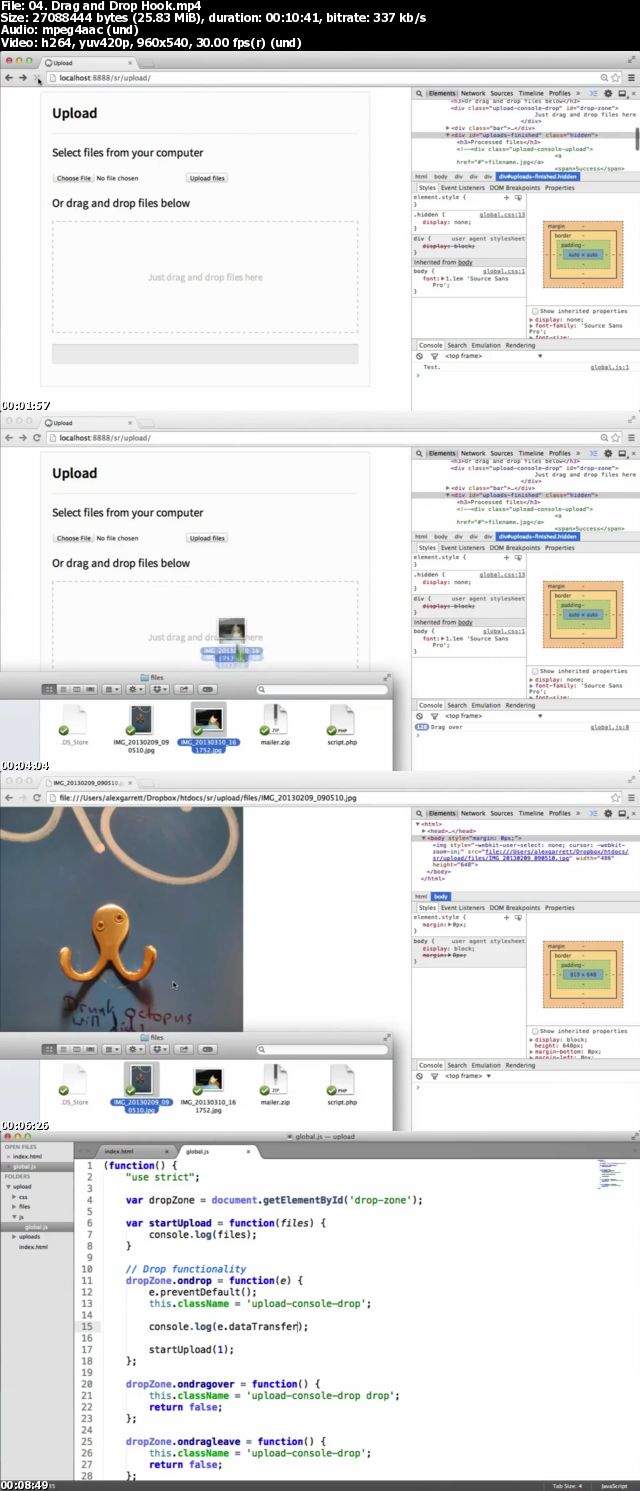Image resolution: width=640 pixels, height=1491 pixels.
Task: Expand the div class="bar" node in the 00:01:57 frame
Action: tap(447, 128)
